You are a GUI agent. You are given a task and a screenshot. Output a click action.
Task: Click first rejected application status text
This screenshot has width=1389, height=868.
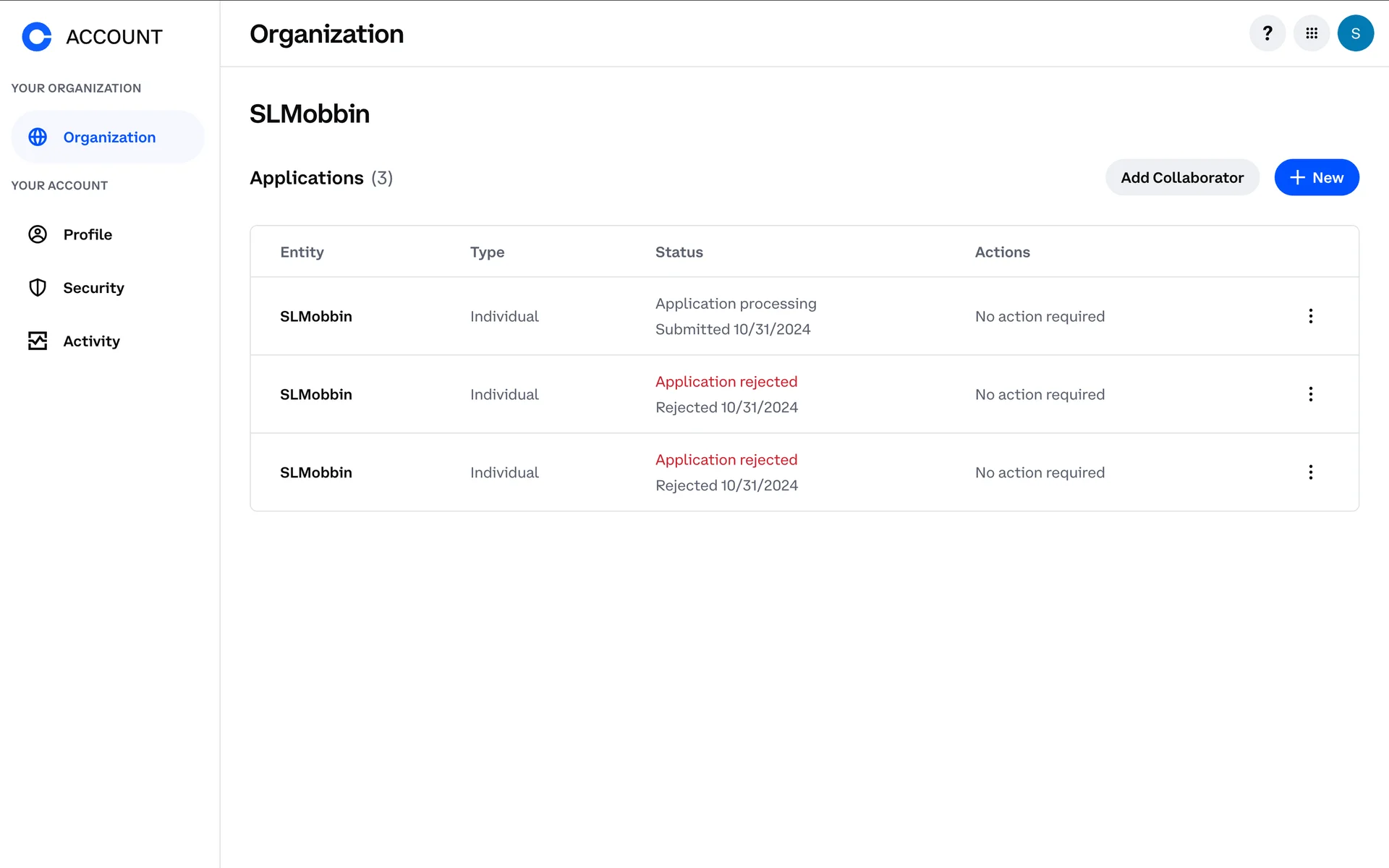726,382
